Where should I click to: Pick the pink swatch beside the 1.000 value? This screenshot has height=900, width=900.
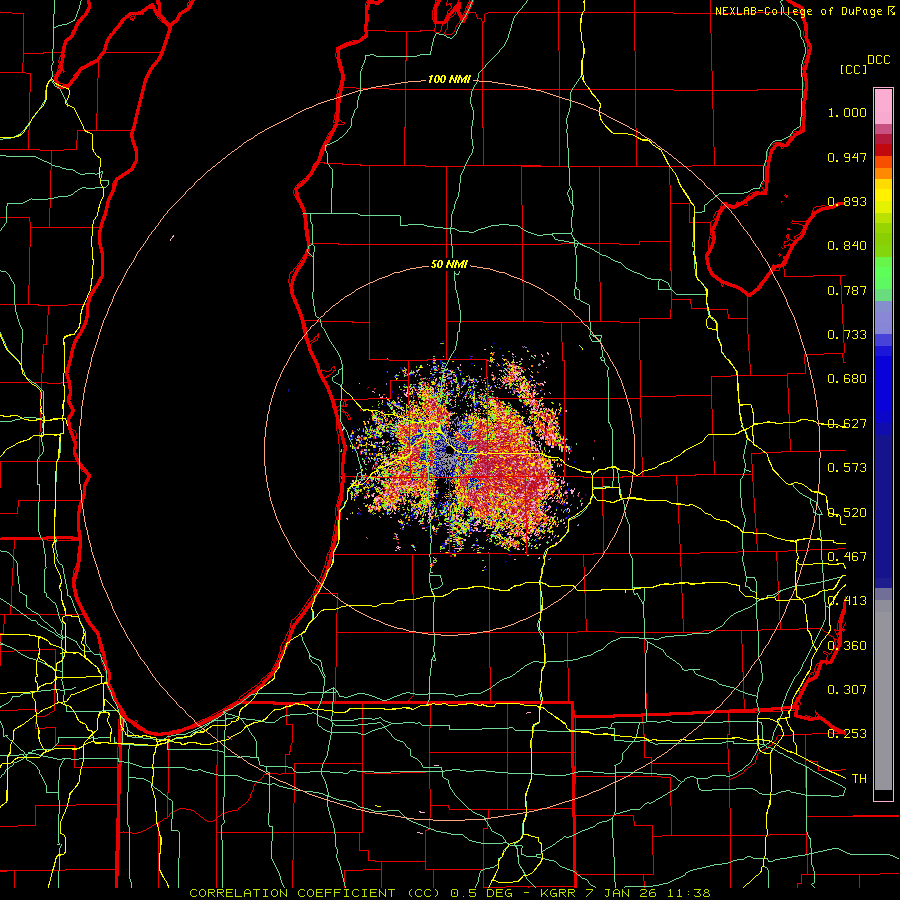pyautogui.click(x=883, y=109)
